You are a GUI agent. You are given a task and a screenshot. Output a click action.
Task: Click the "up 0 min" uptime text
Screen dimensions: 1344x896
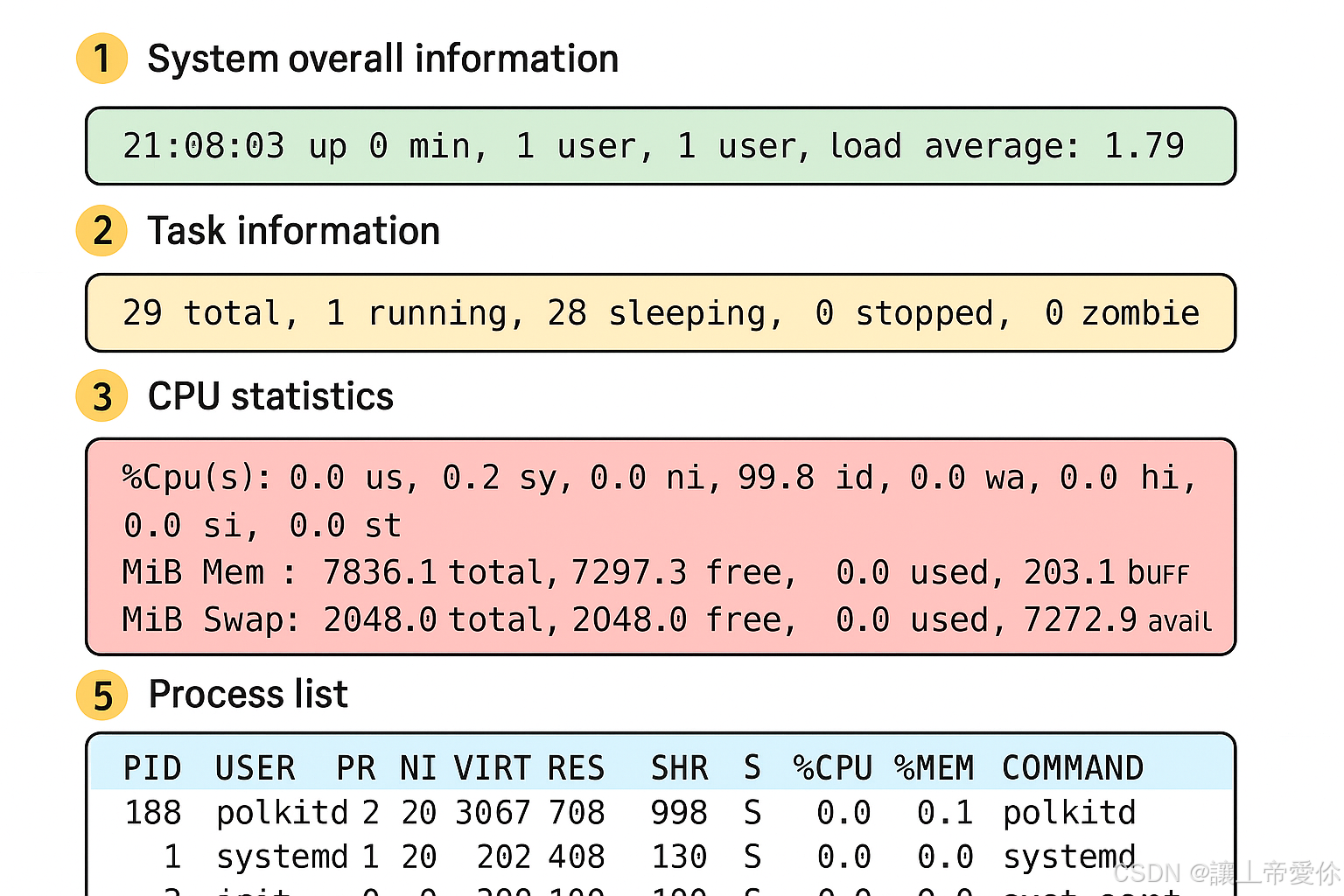397,147
